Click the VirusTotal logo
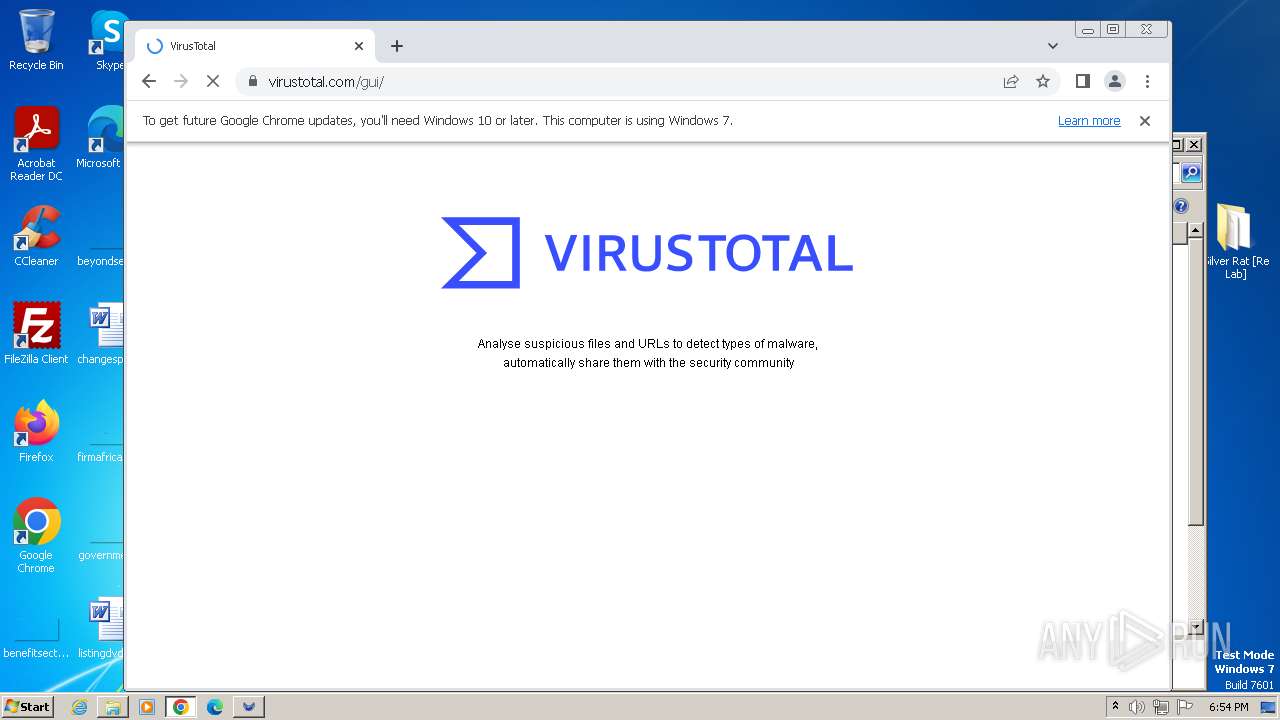1280x720 pixels. pyautogui.click(x=647, y=253)
